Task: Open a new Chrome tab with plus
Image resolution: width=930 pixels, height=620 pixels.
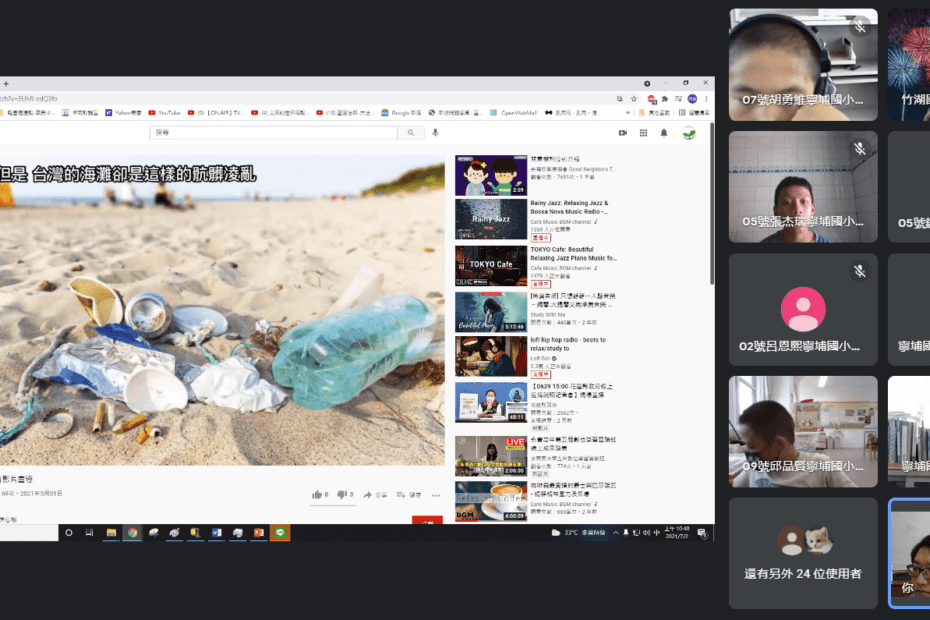Action: [6, 84]
